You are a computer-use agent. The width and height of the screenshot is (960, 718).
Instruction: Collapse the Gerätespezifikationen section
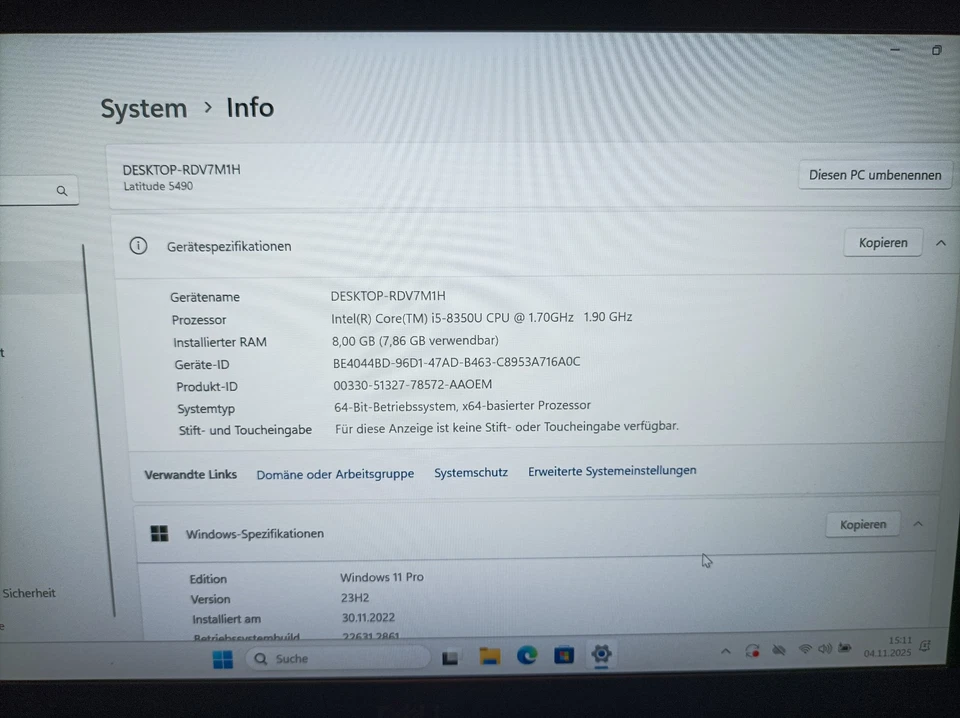pyautogui.click(x=940, y=242)
